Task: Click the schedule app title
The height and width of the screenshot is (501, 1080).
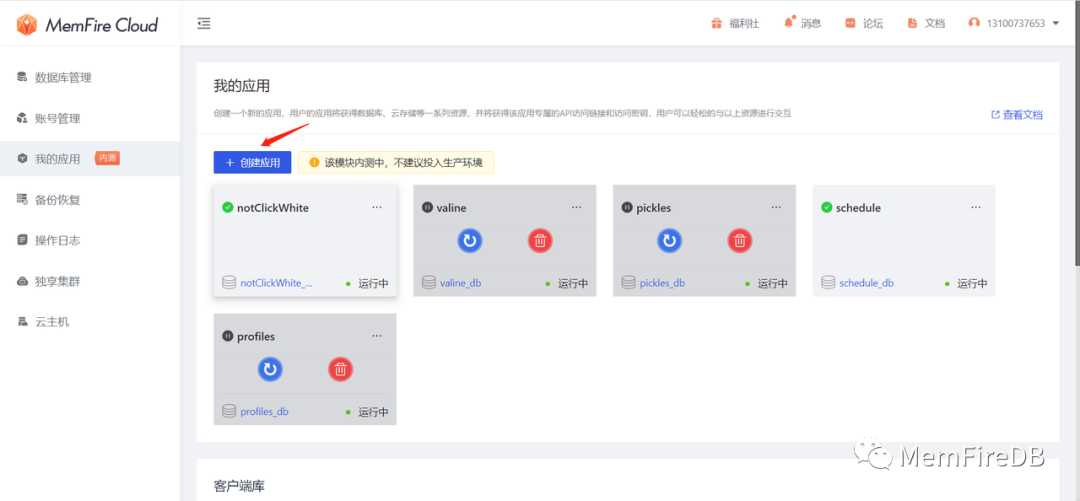Action: coord(858,207)
